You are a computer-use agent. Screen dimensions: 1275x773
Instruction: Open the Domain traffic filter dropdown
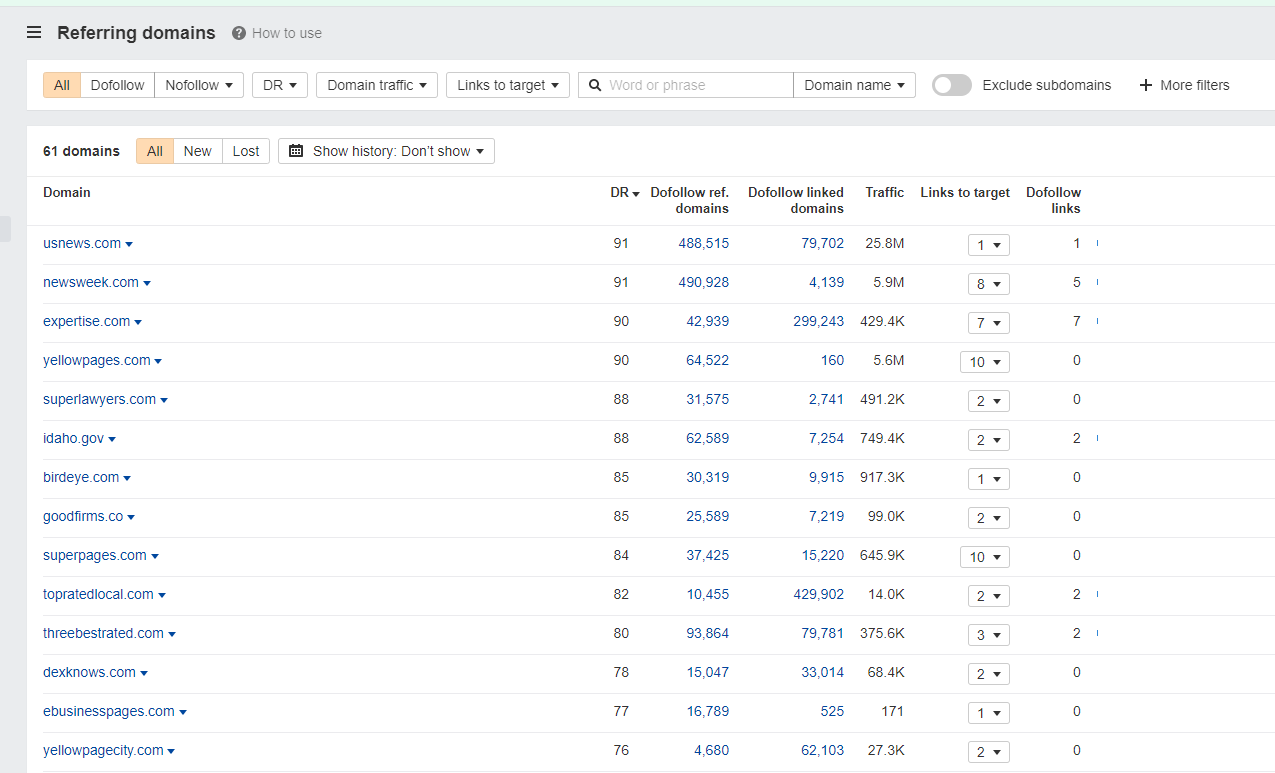(x=377, y=85)
